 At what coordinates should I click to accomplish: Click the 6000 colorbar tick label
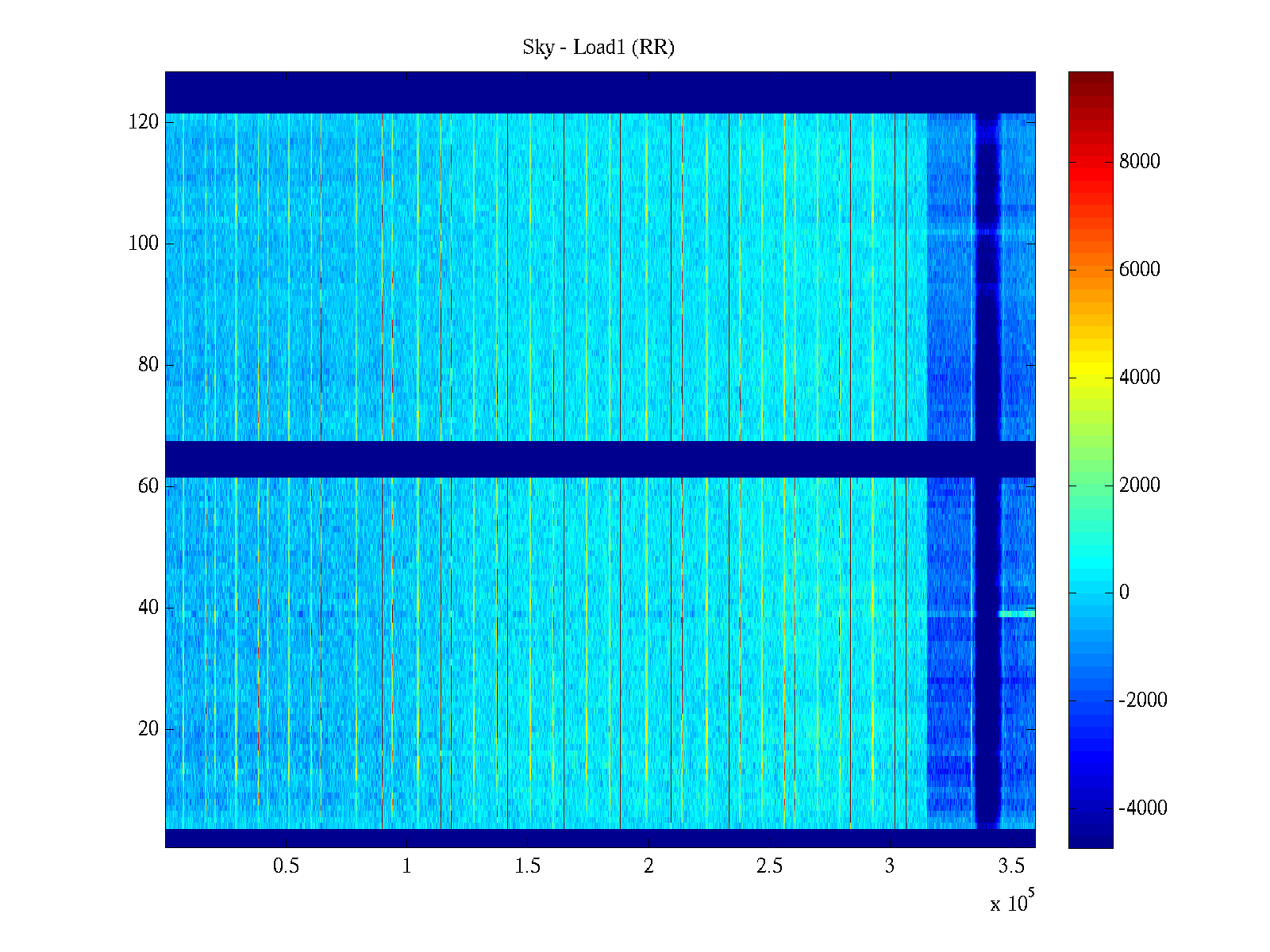click(x=1139, y=270)
